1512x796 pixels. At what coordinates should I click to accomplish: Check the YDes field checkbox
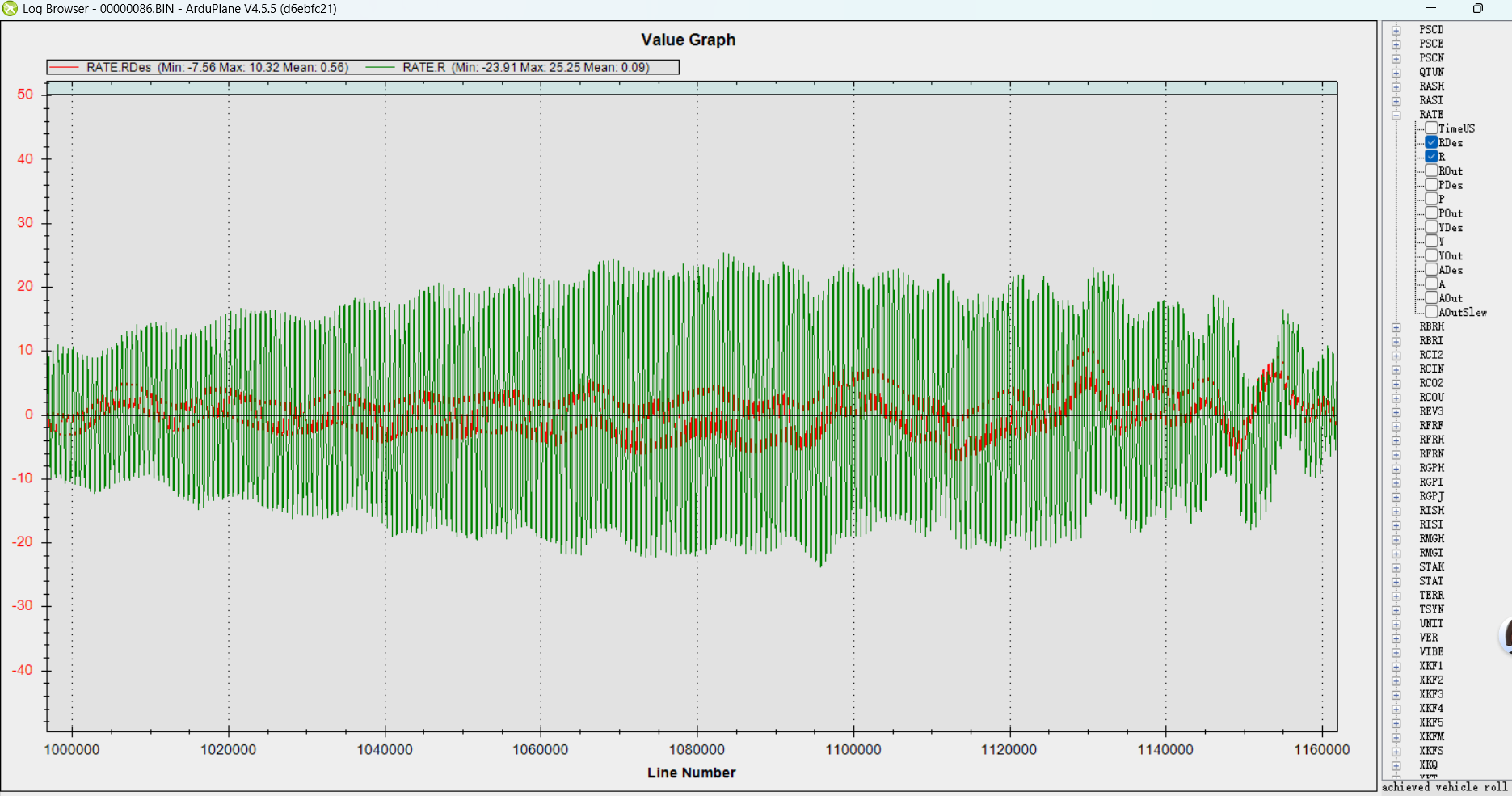(x=1431, y=228)
